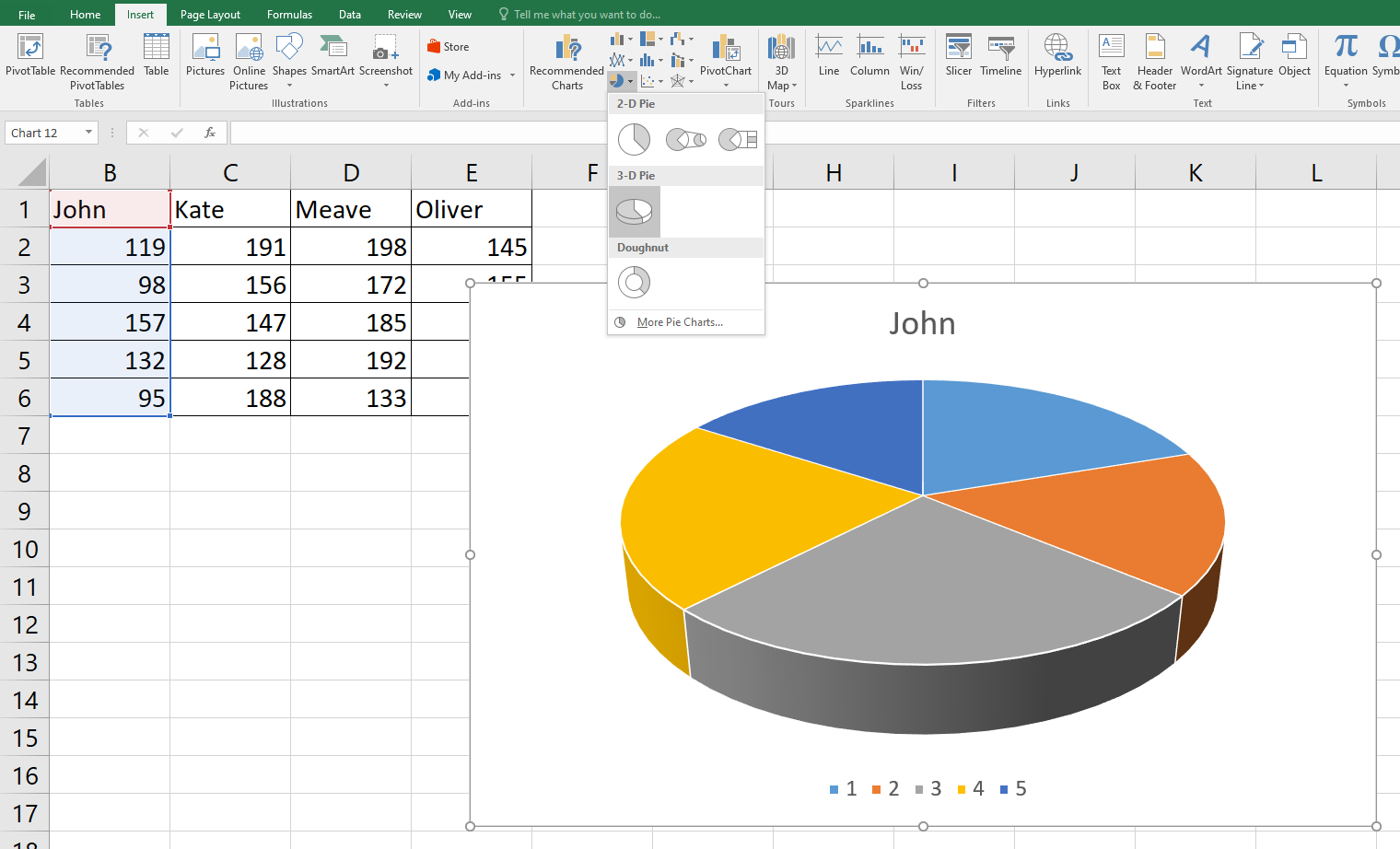The height and width of the screenshot is (849, 1400).
Task: Open the Formulas ribbon tab
Action: click(289, 15)
